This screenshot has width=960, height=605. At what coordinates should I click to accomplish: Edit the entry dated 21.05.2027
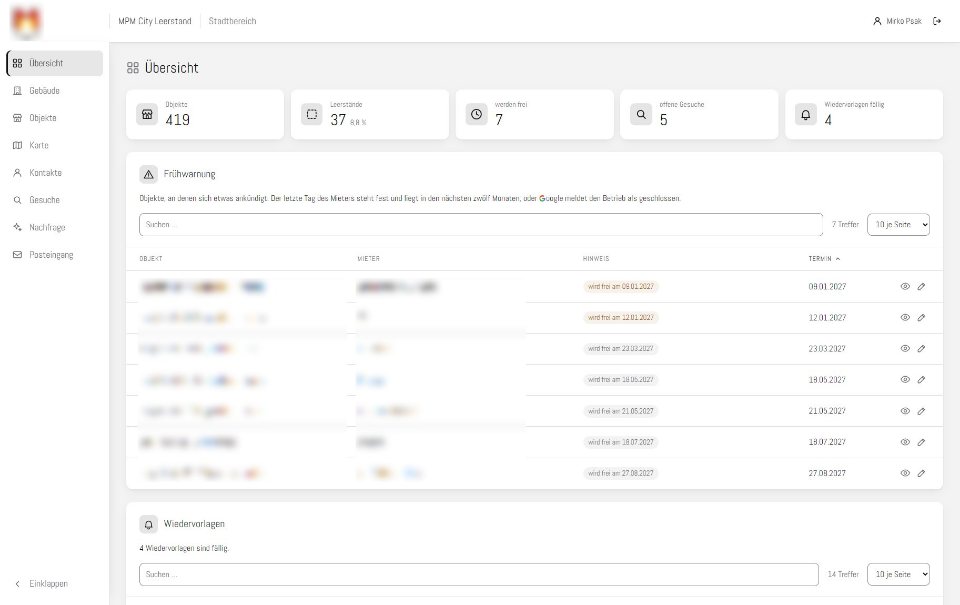[921, 411]
